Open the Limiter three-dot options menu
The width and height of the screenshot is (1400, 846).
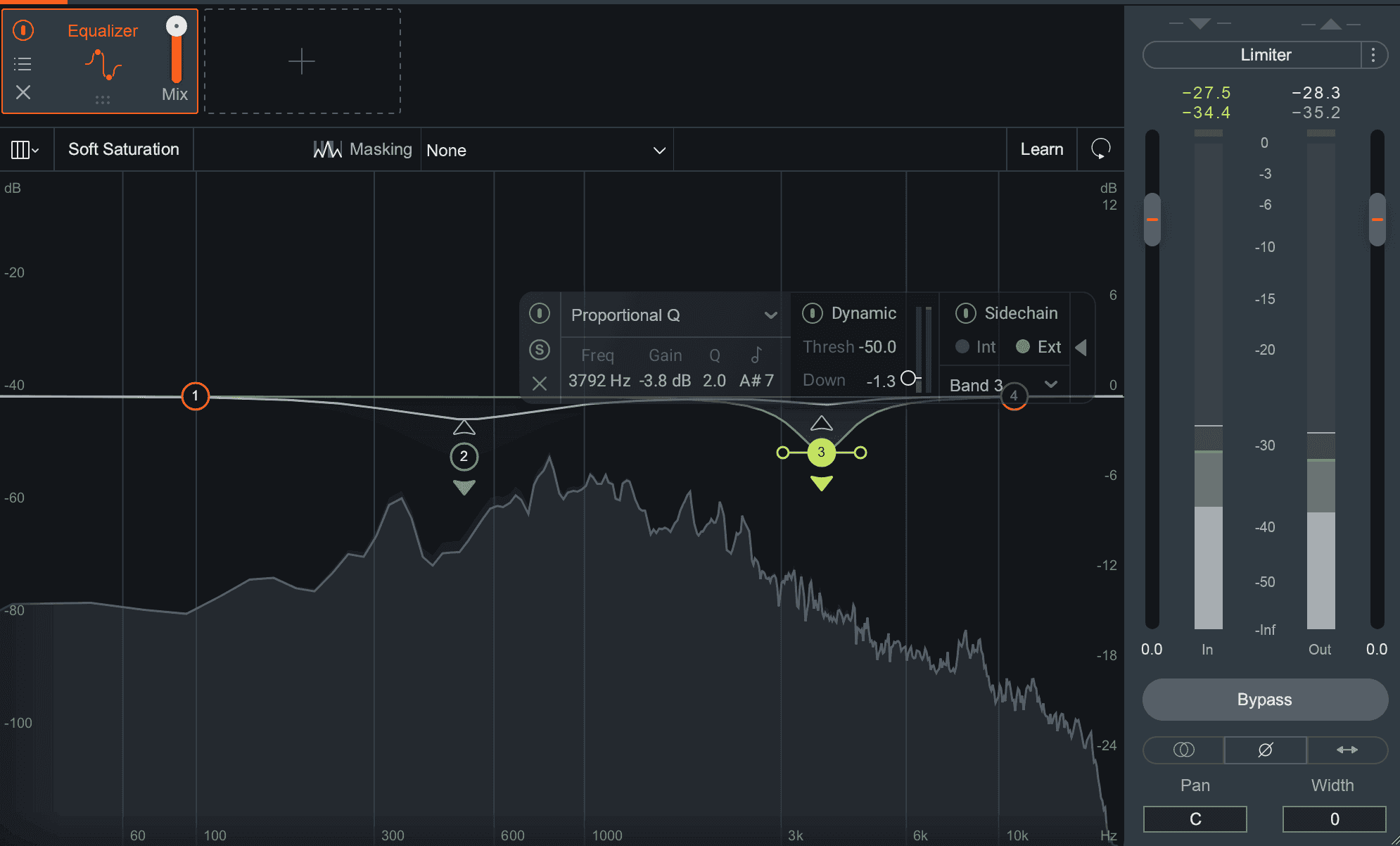click(1373, 55)
